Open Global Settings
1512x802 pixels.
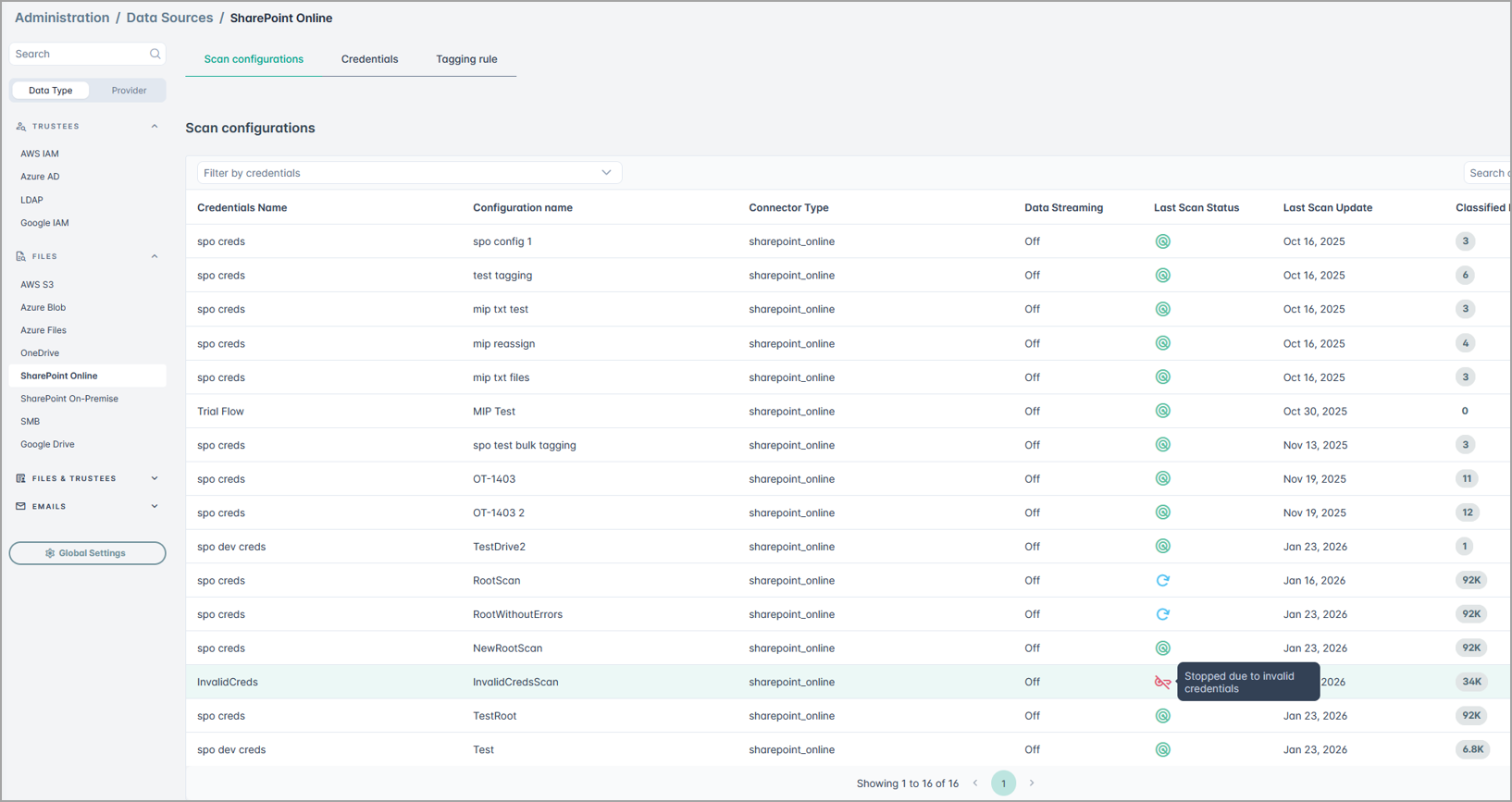(x=87, y=553)
